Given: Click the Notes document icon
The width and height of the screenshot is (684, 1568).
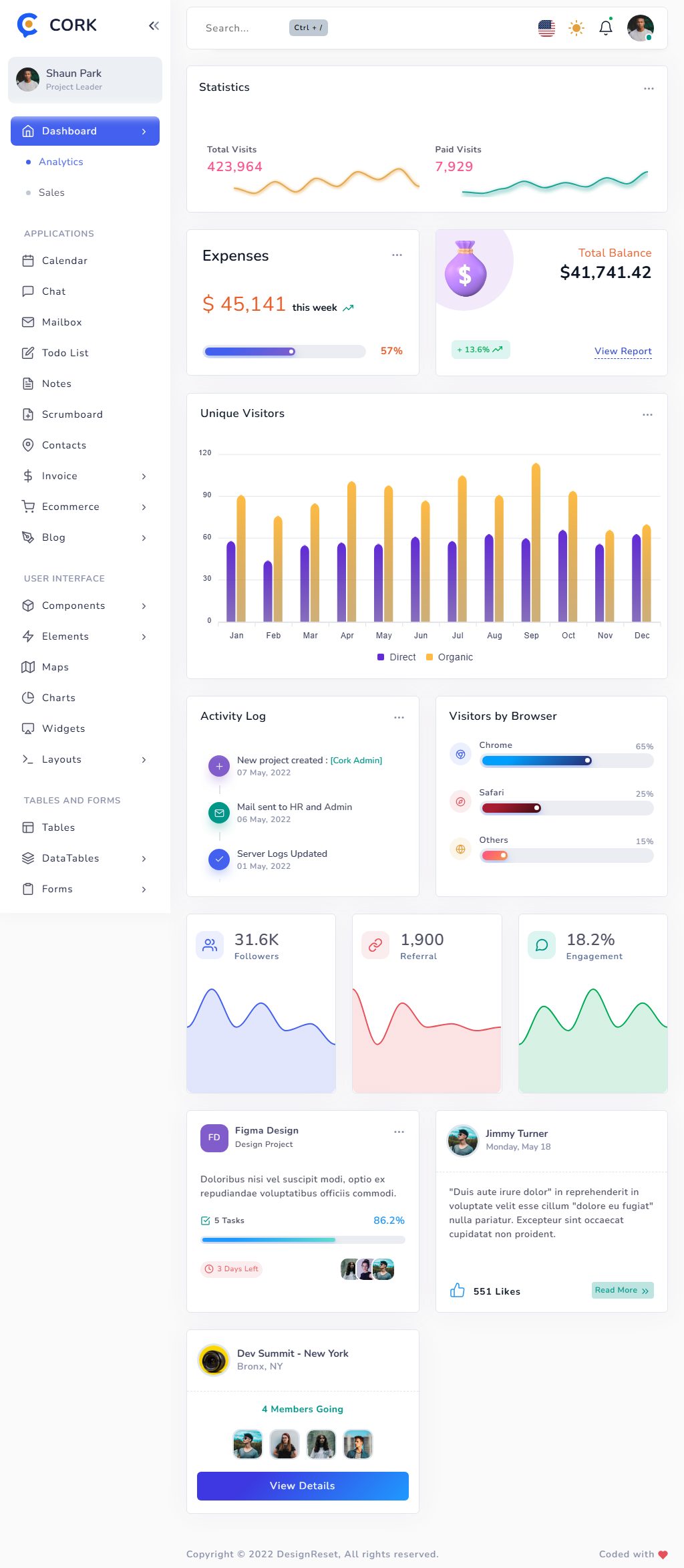Looking at the screenshot, I should [28, 384].
